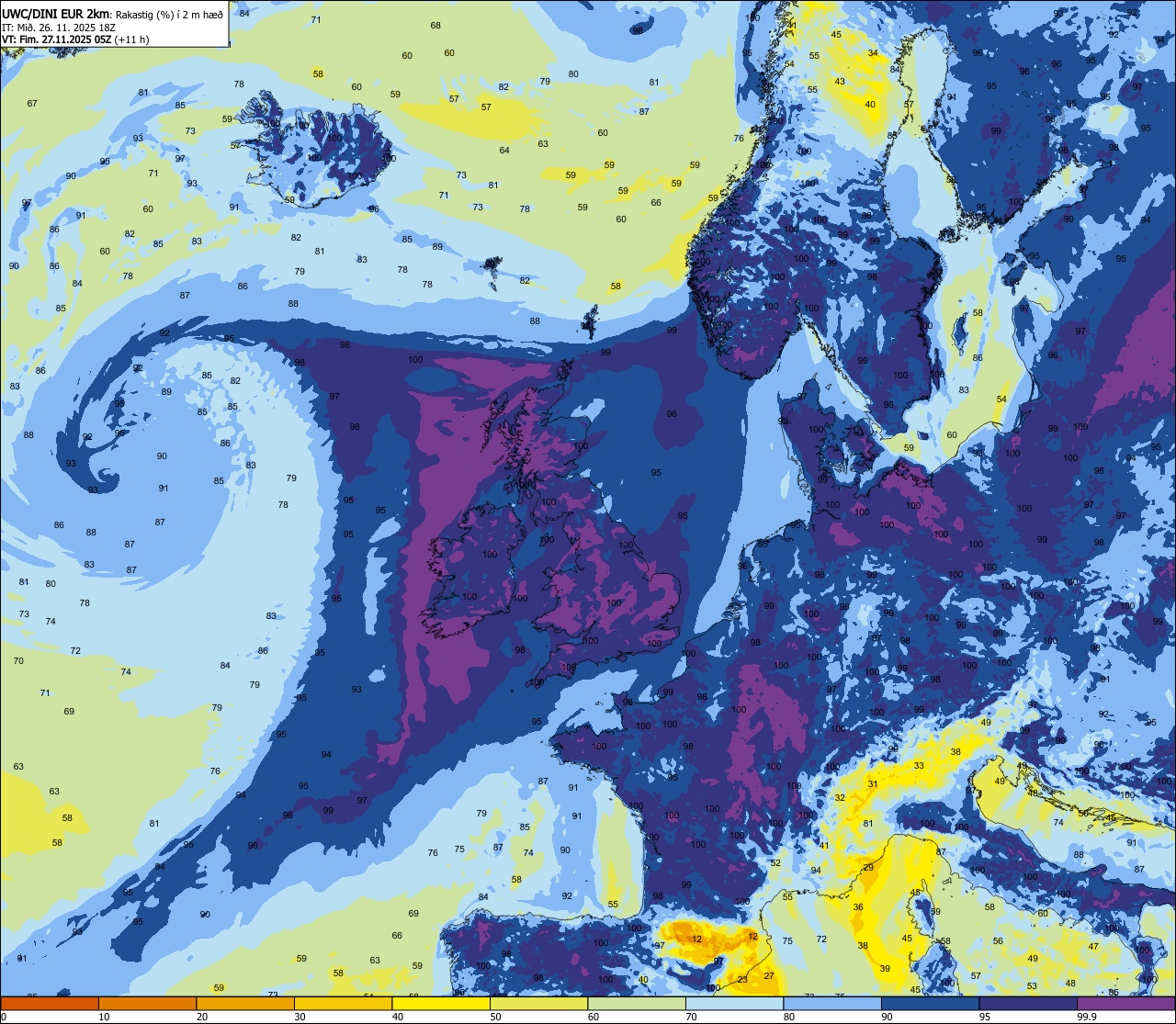This screenshot has width=1176, height=1024.
Task: Click the '50' label on the legend scale
Action: pyautogui.click(x=495, y=1017)
